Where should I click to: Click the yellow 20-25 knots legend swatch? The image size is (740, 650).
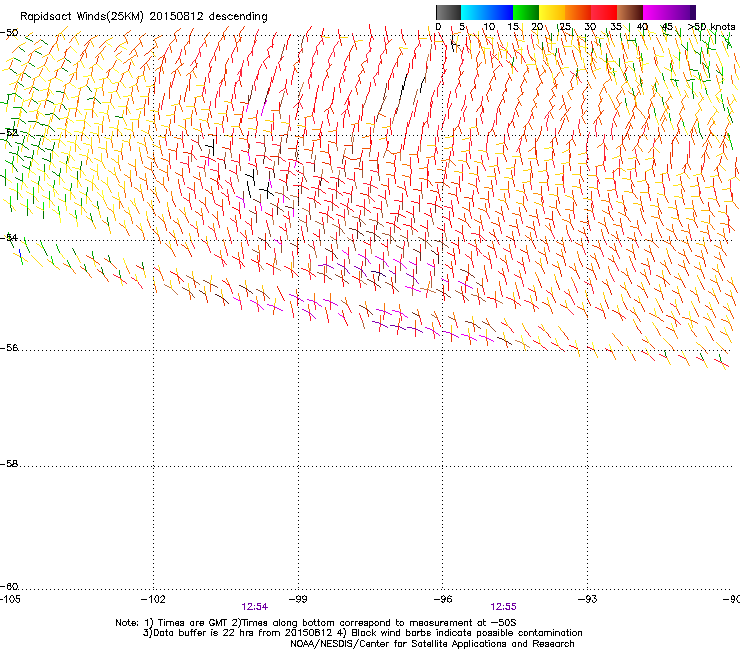tap(552, 12)
